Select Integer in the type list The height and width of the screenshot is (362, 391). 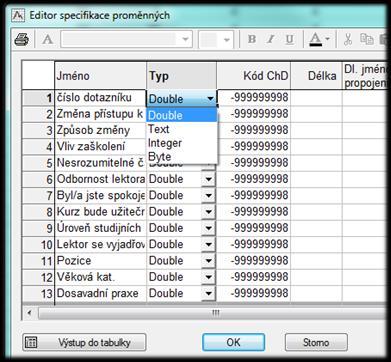click(x=182, y=143)
